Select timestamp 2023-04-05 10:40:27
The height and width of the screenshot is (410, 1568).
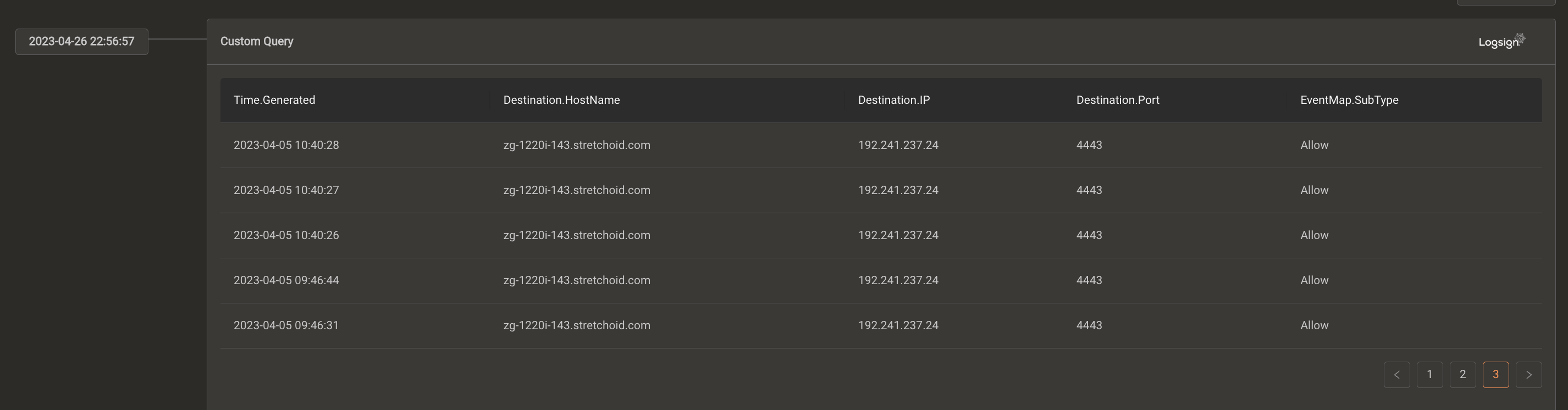click(x=286, y=190)
